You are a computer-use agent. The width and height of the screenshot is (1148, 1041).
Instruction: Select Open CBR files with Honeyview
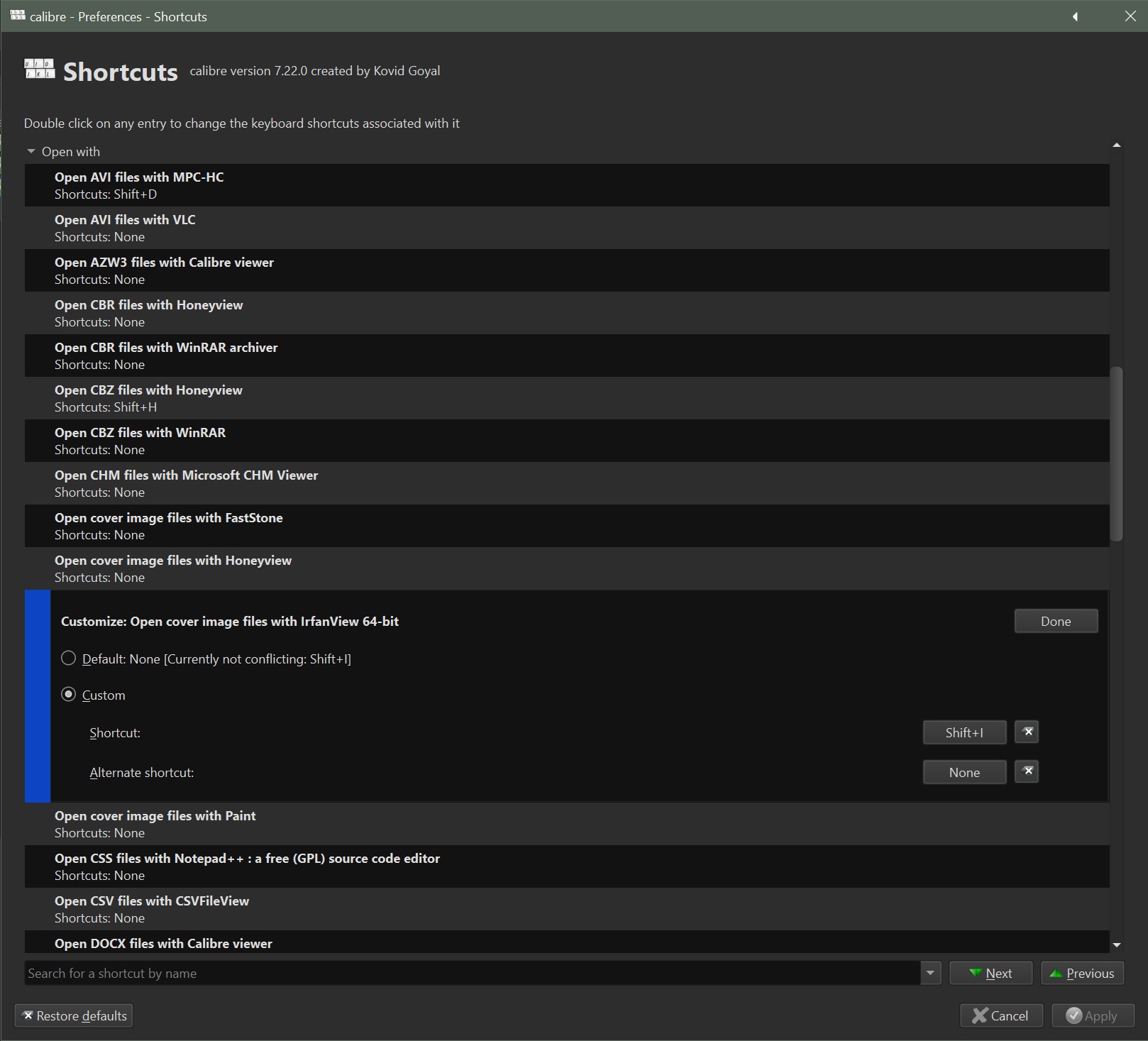[x=567, y=313]
